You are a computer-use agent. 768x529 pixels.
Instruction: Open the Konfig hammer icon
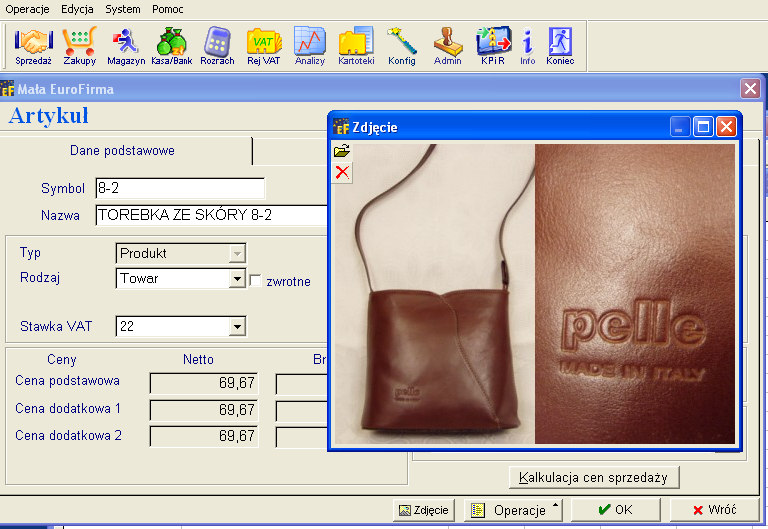[x=402, y=47]
